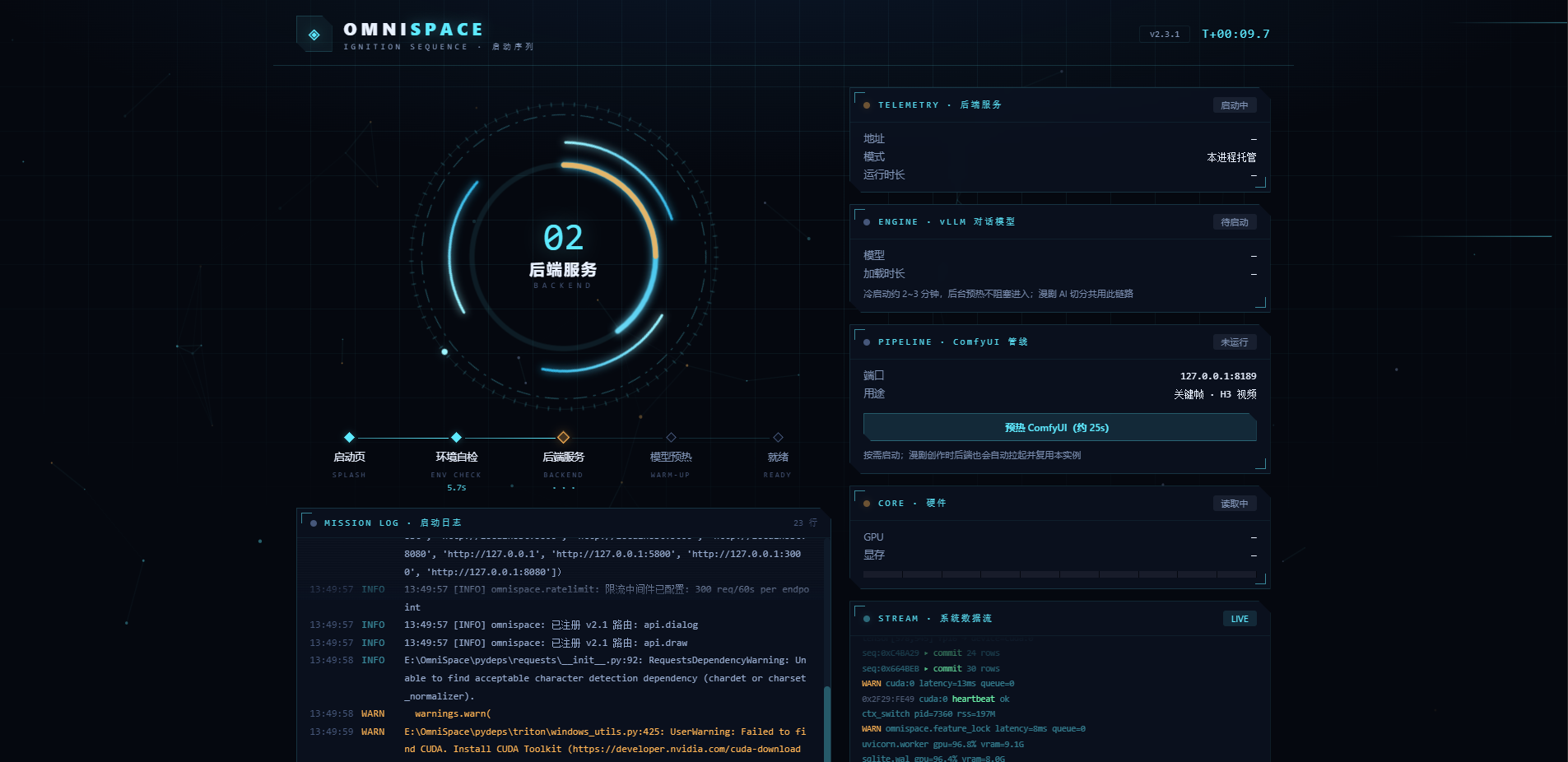Click the Mission Log panel status dot
The image size is (1568, 762).
314,523
